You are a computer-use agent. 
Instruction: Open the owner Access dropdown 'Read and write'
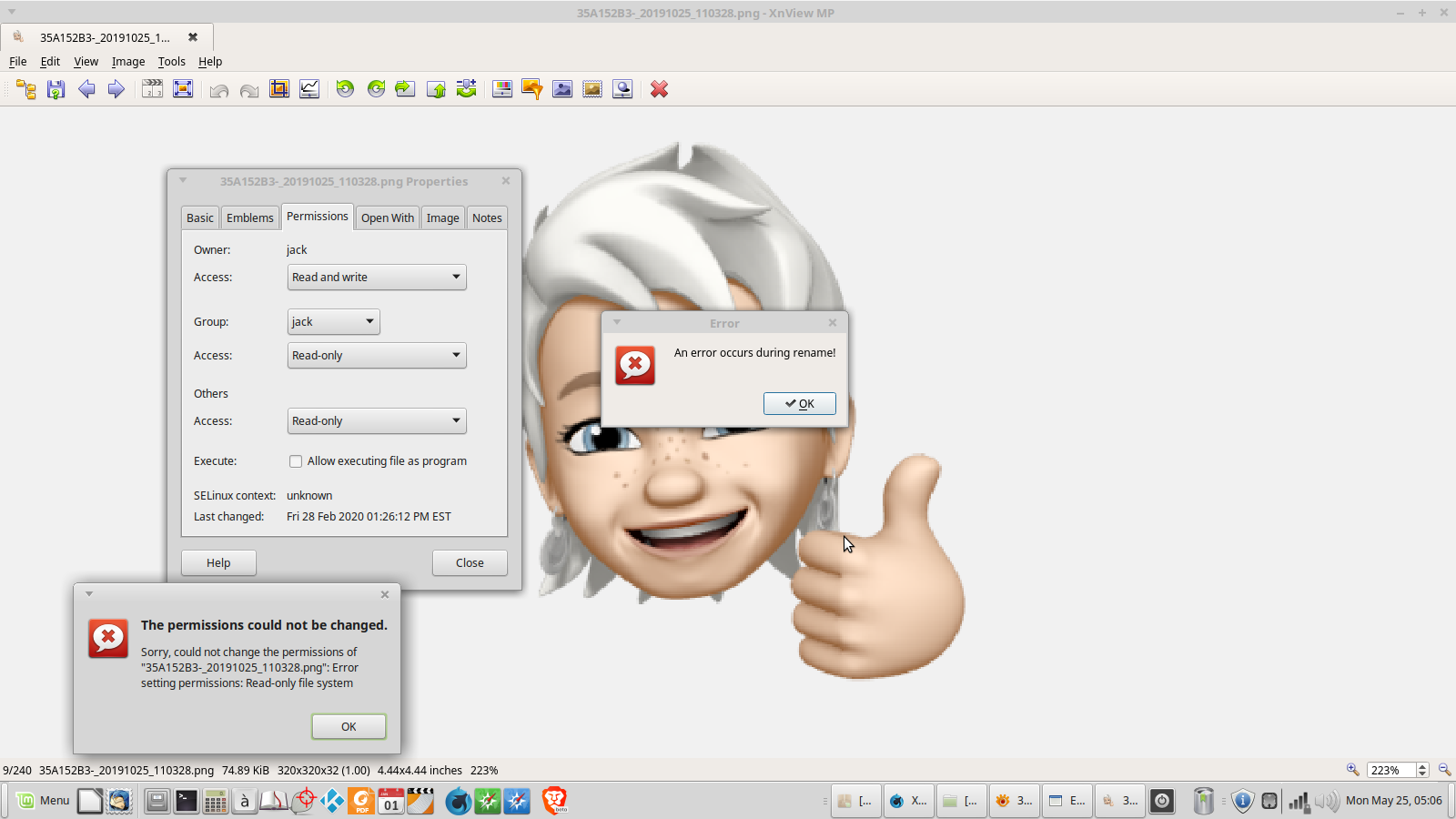(376, 278)
